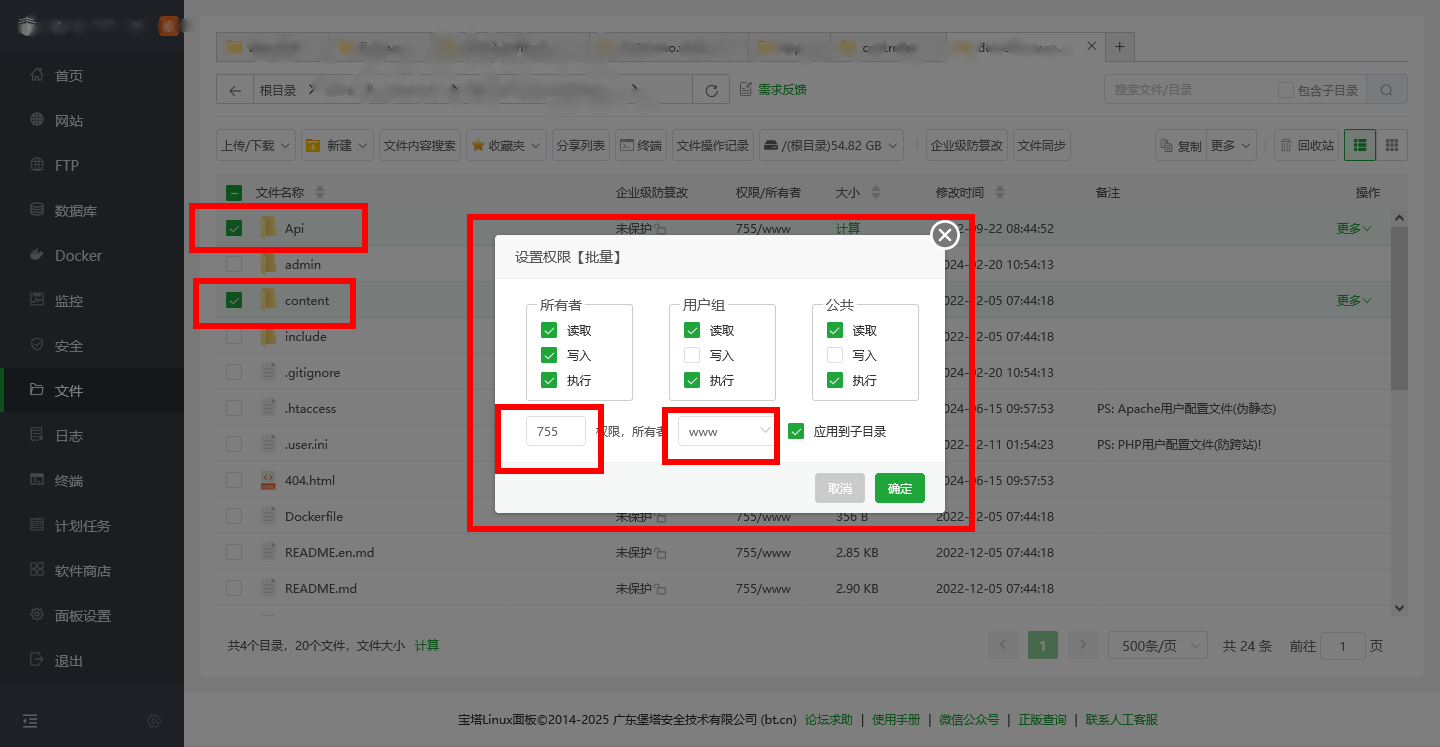Open 文件操作记录 button
Viewport: 1440px width, 747px height.
tap(713, 145)
